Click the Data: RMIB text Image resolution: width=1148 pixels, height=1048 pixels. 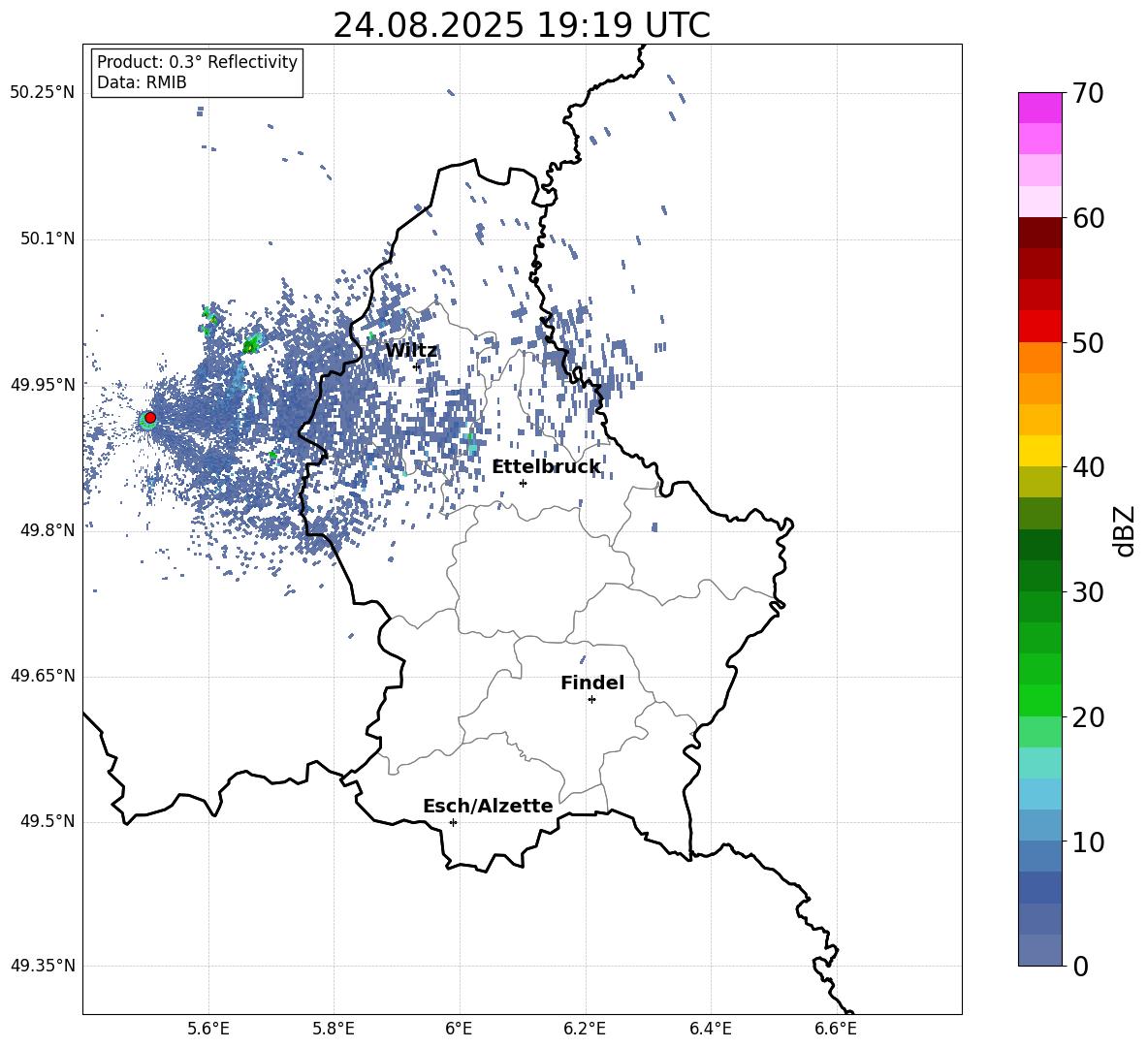pyautogui.click(x=142, y=82)
